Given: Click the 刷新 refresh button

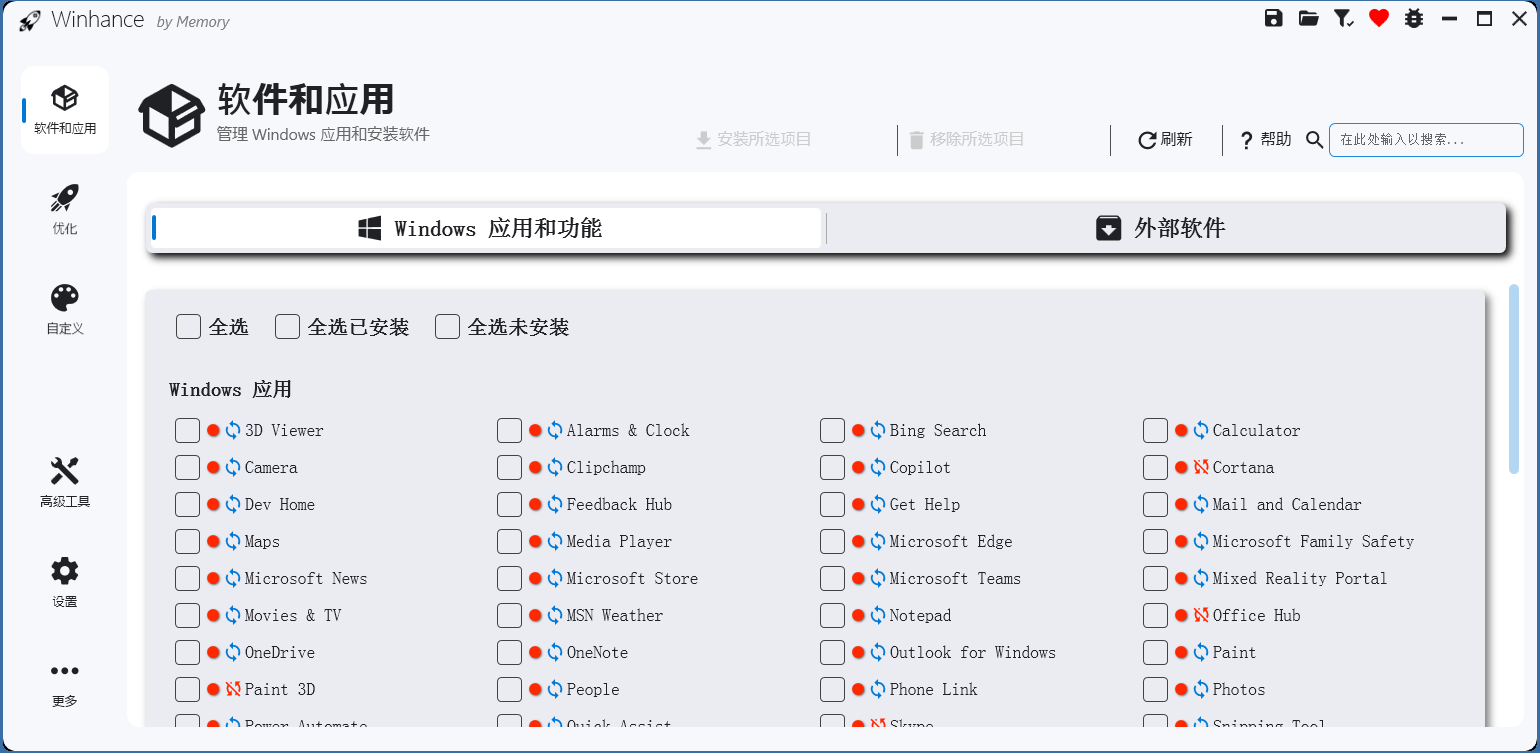Looking at the screenshot, I should tap(1165, 140).
